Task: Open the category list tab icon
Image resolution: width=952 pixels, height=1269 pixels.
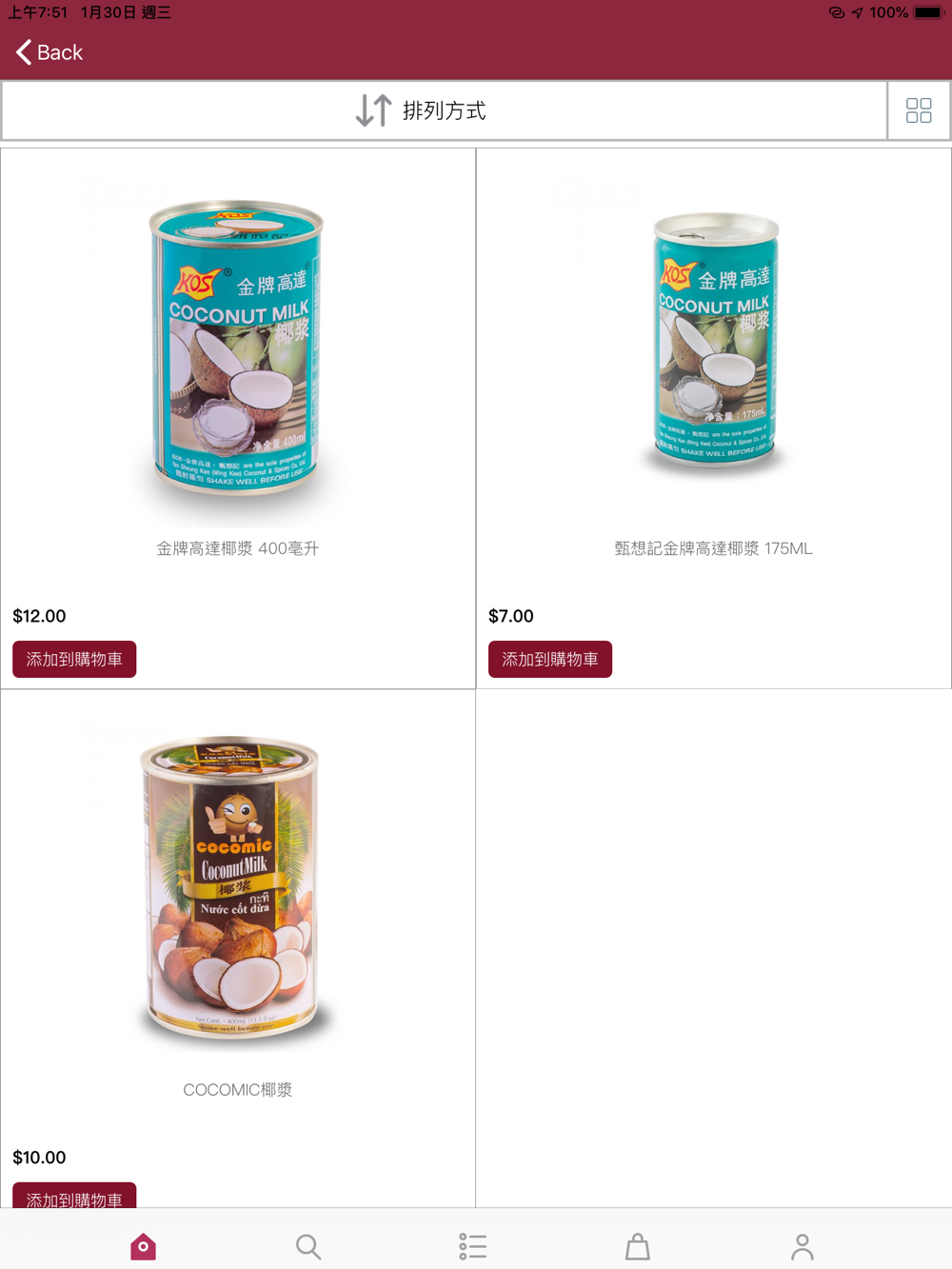Action: click(x=473, y=1246)
